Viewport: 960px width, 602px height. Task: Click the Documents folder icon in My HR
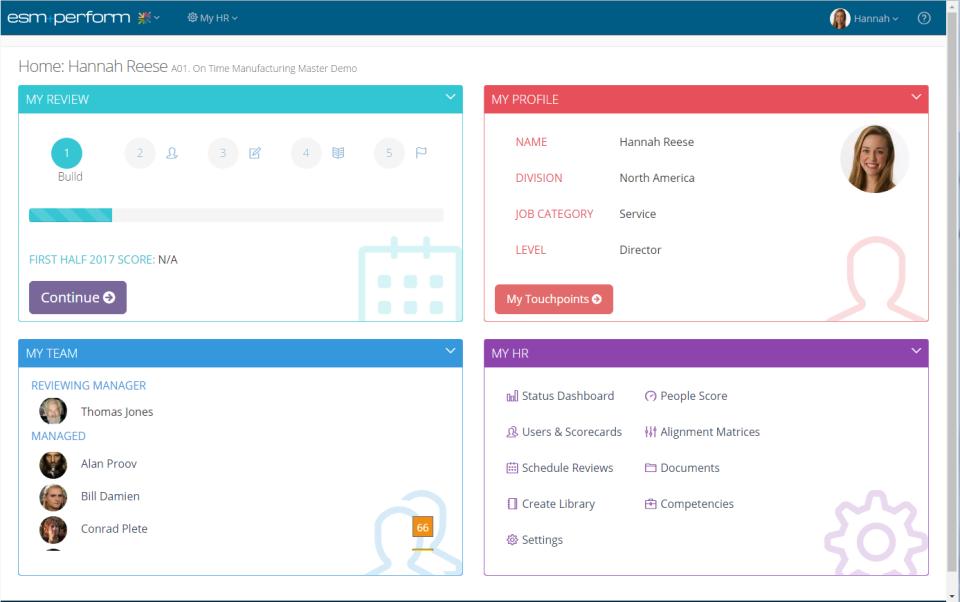tap(650, 467)
